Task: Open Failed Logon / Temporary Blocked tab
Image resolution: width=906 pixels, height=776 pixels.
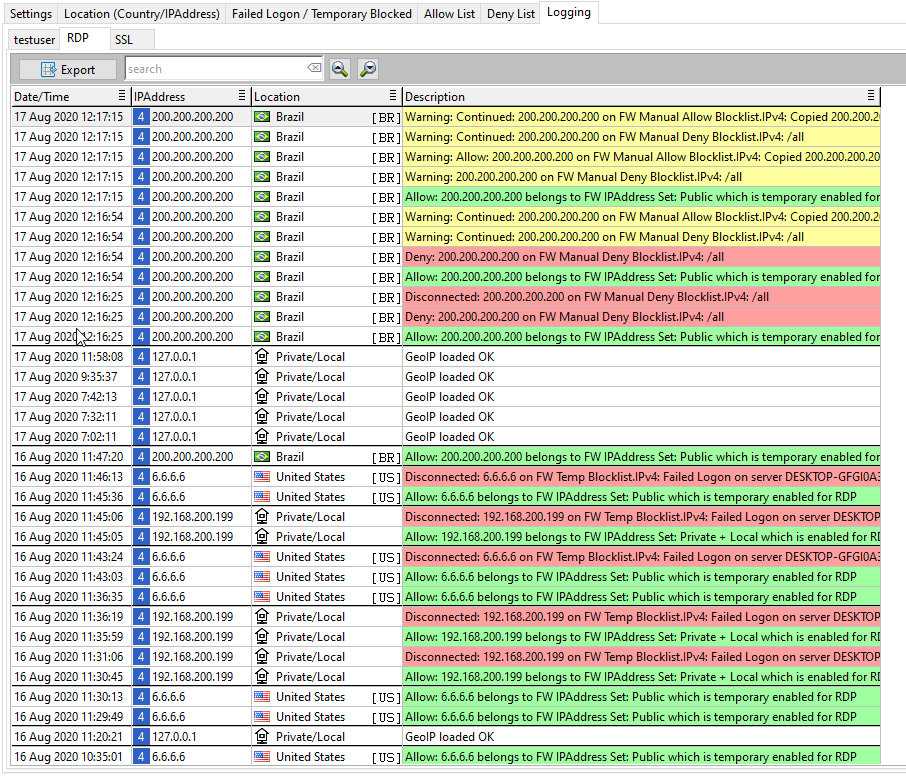Action: 321,14
